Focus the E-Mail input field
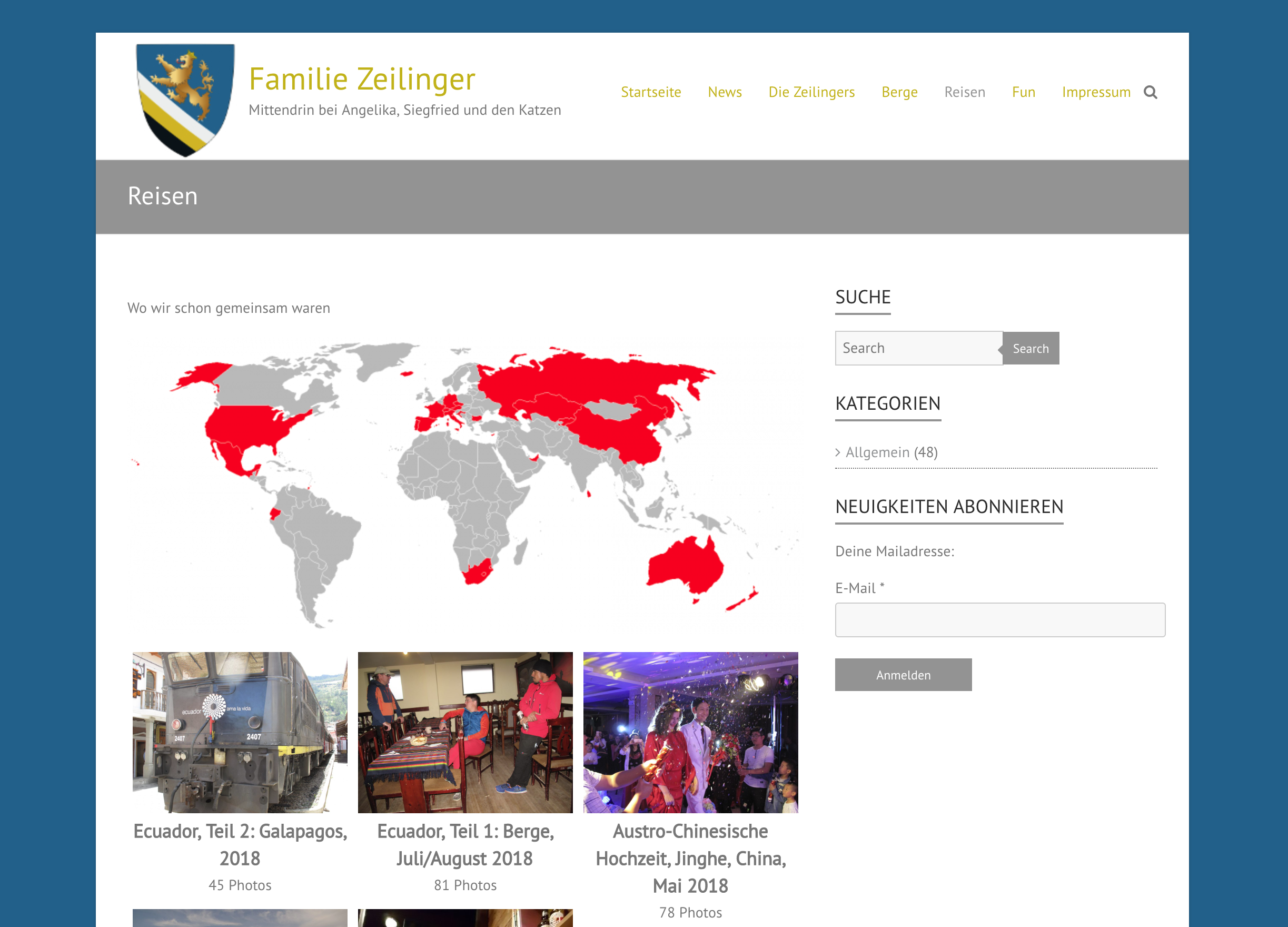The height and width of the screenshot is (927, 1288). (1000, 620)
